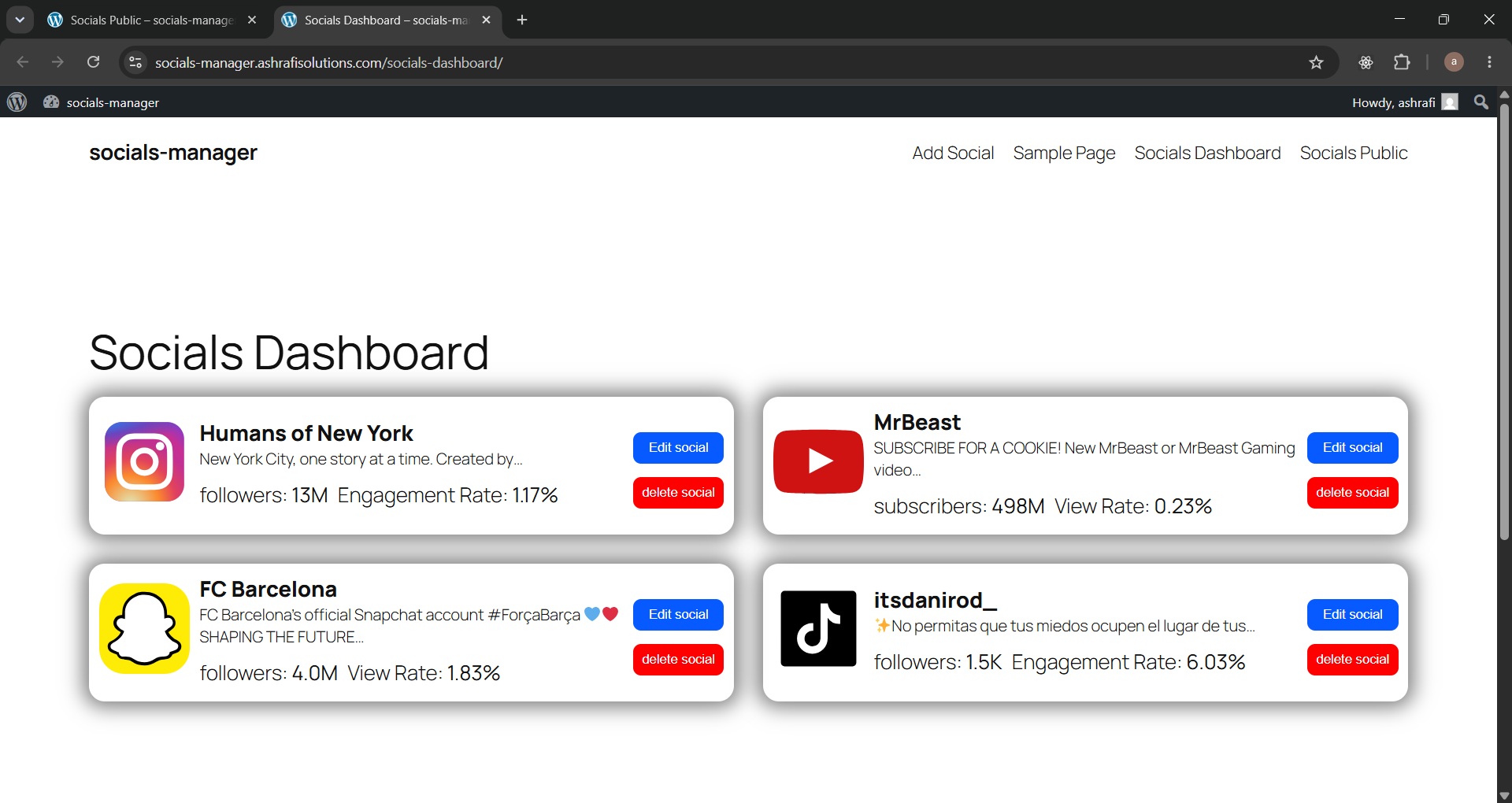Edit the FC Barcelona social
The image size is (1512, 803).
pos(678,614)
